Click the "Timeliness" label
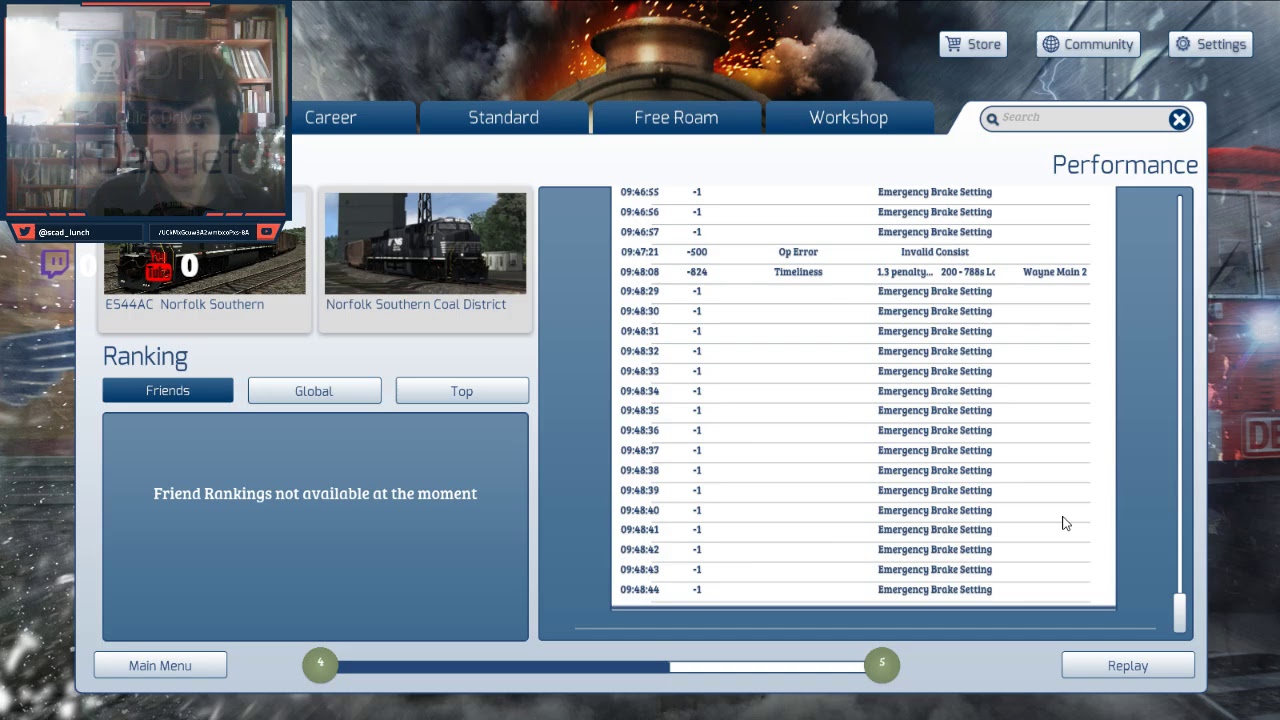The width and height of the screenshot is (1280, 720). tap(798, 272)
